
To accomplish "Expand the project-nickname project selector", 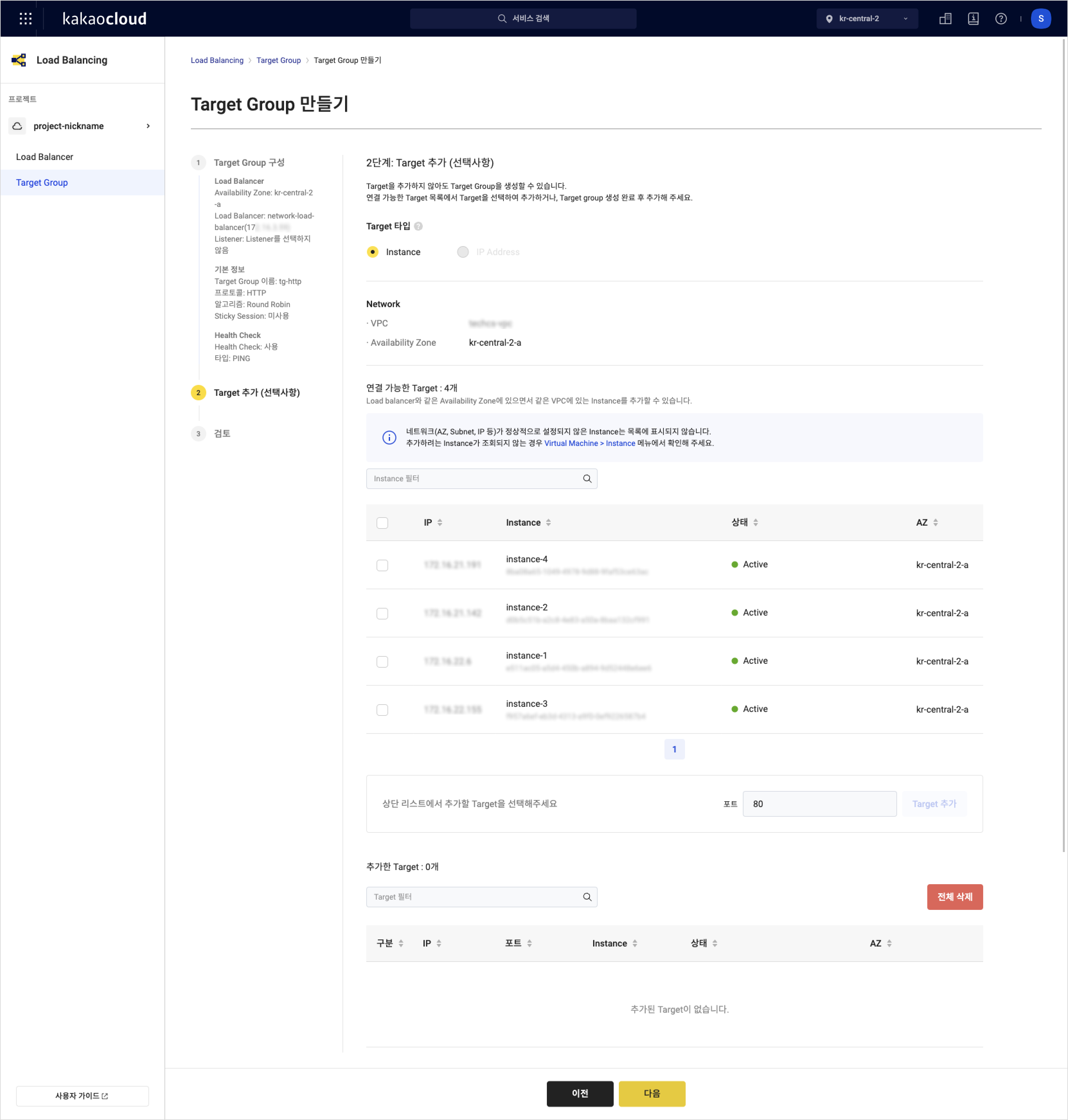I will [83, 126].
